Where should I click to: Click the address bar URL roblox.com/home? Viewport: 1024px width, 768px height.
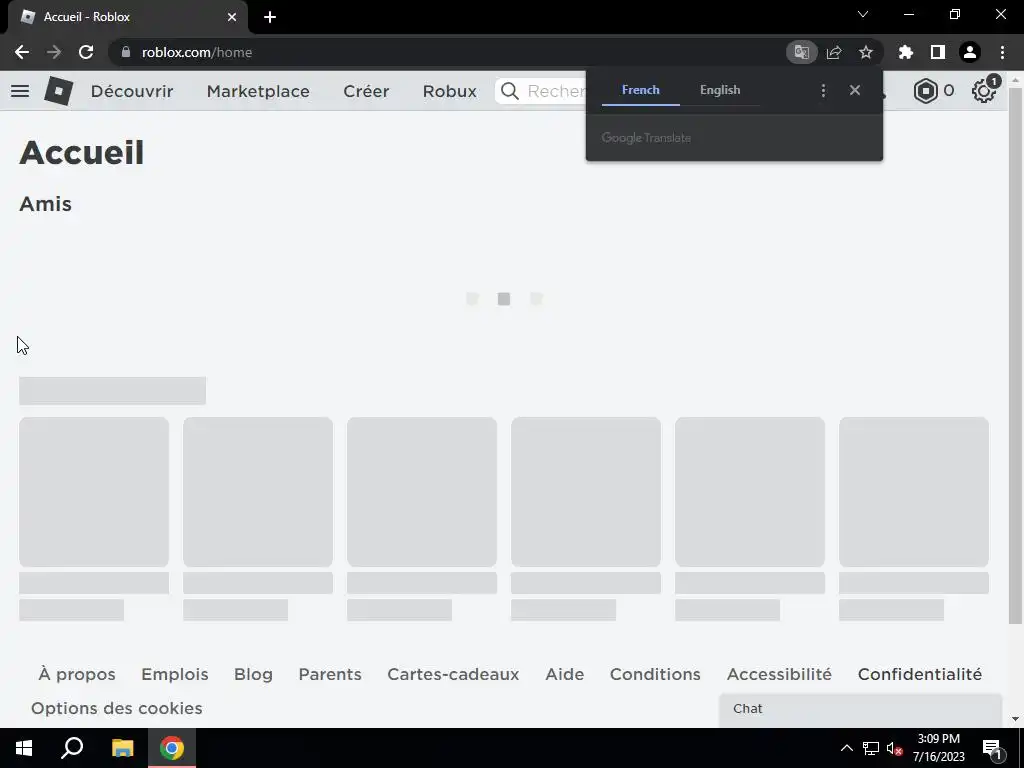click(x=197, y=52)
